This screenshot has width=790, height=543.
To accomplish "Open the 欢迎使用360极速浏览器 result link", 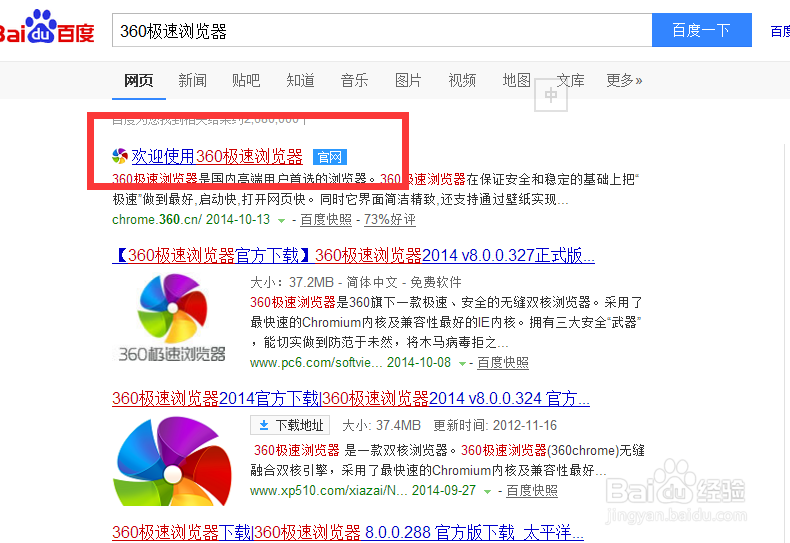I will tap(217, 157).
